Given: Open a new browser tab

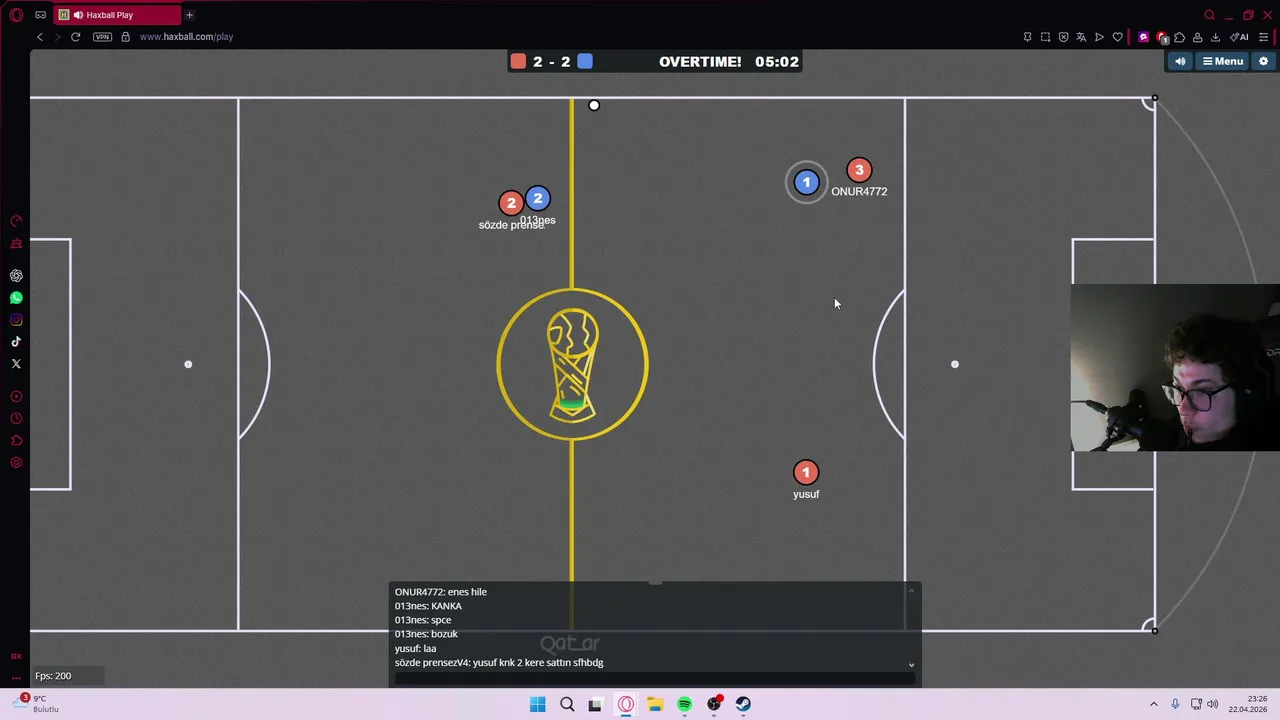Looking at the screenshot, I should pyautogui.click(x=189, y=15).
